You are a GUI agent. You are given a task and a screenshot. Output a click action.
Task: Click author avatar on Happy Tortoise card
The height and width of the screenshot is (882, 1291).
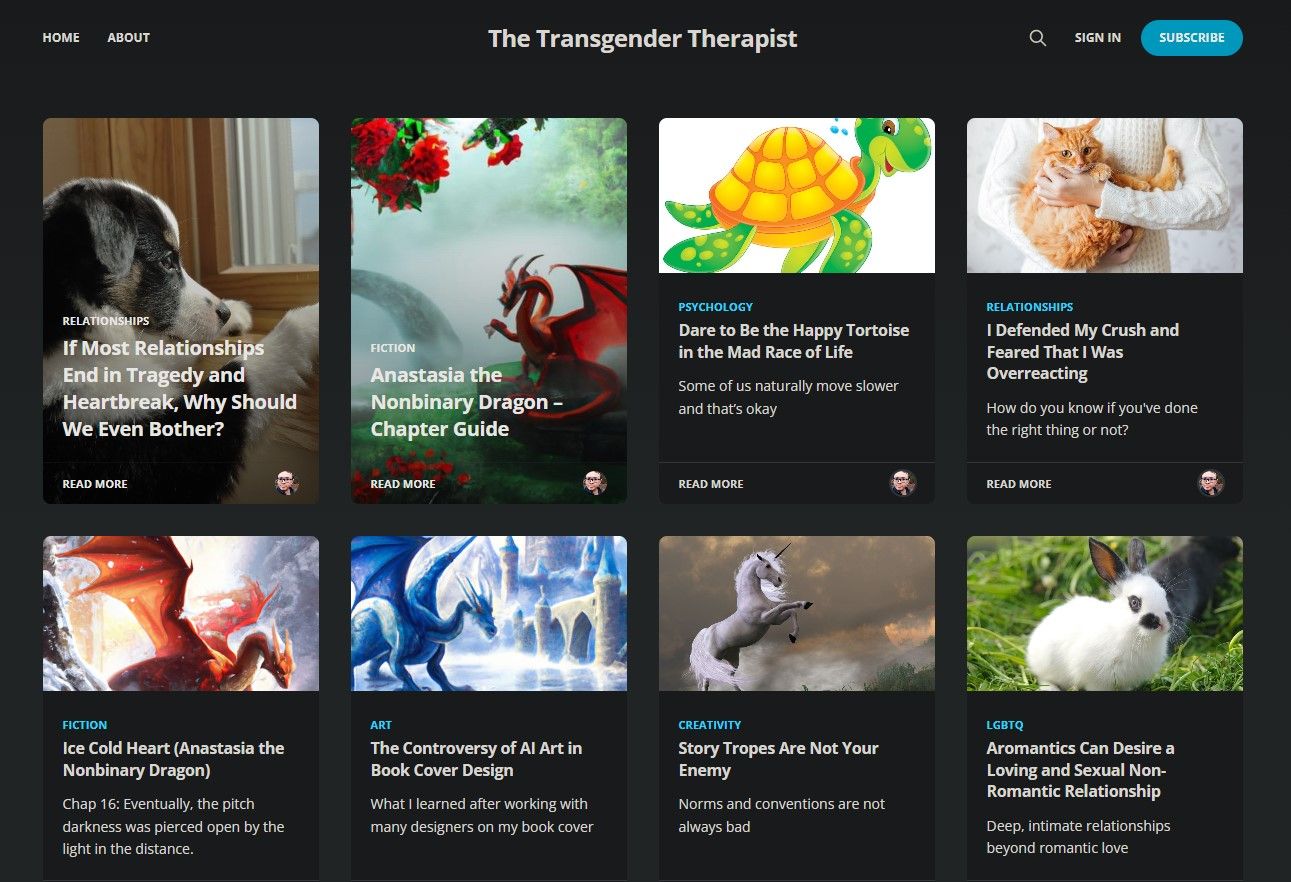[x=903, y=483]
